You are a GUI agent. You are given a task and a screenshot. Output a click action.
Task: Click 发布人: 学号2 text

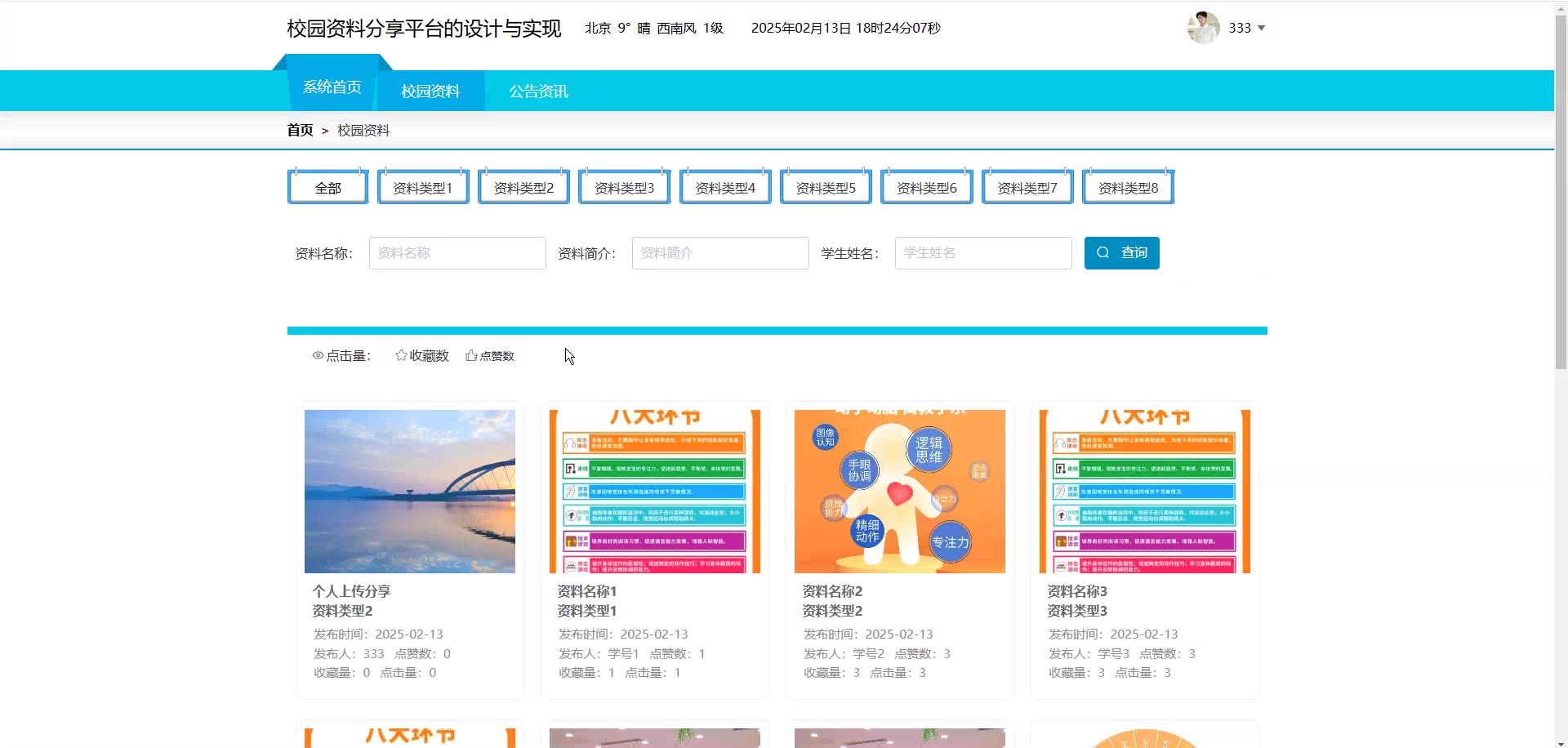click(844, 653)
